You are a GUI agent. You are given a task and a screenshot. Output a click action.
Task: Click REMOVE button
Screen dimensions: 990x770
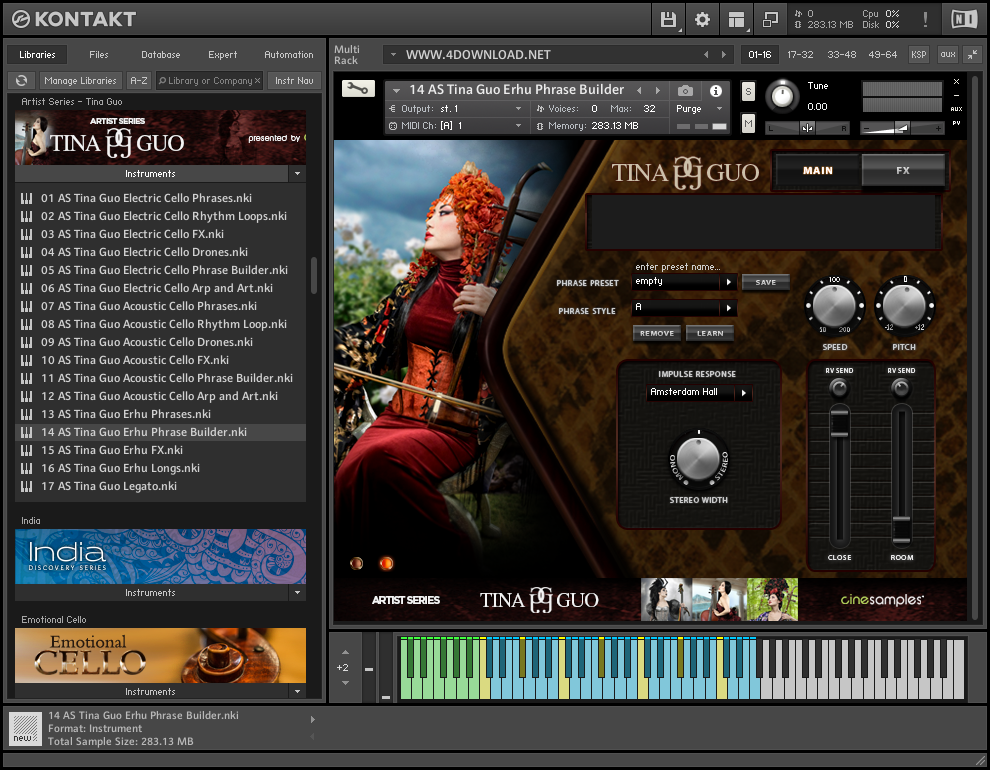[x=657, y=333]
